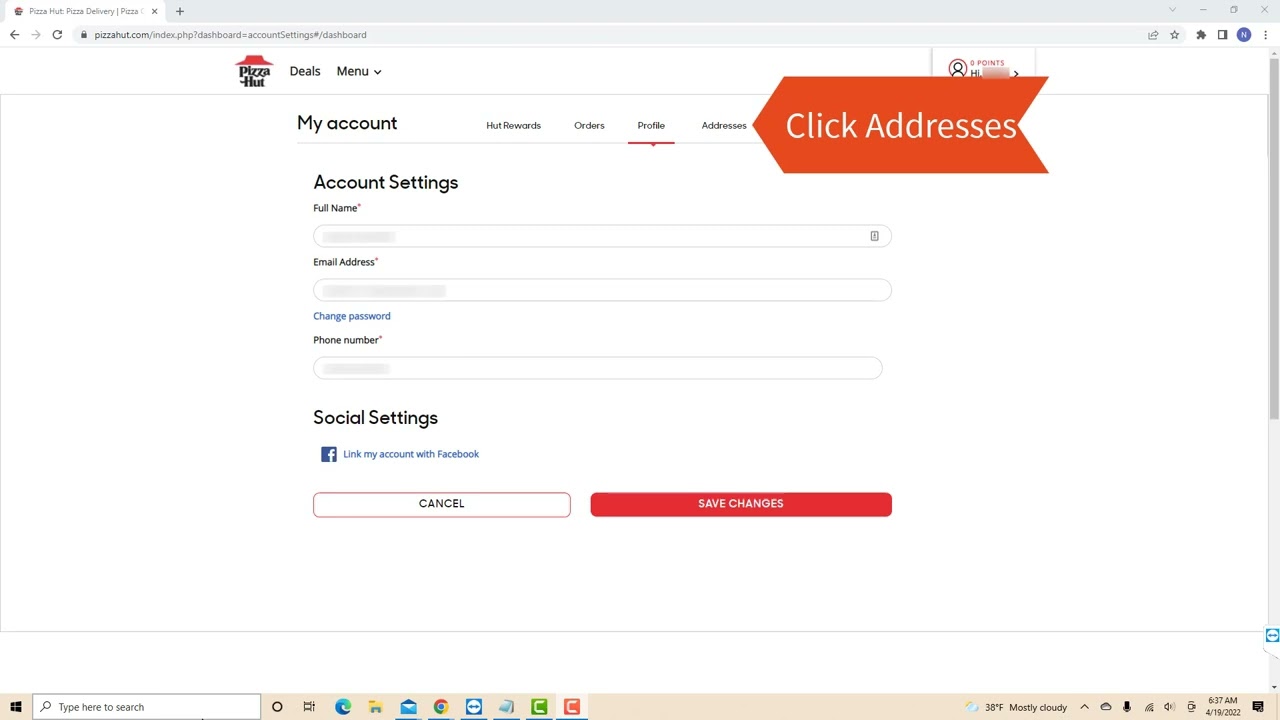Click the browser forward arrow
The width and height of the screenshot is (1280, 720).
[36, 34]
